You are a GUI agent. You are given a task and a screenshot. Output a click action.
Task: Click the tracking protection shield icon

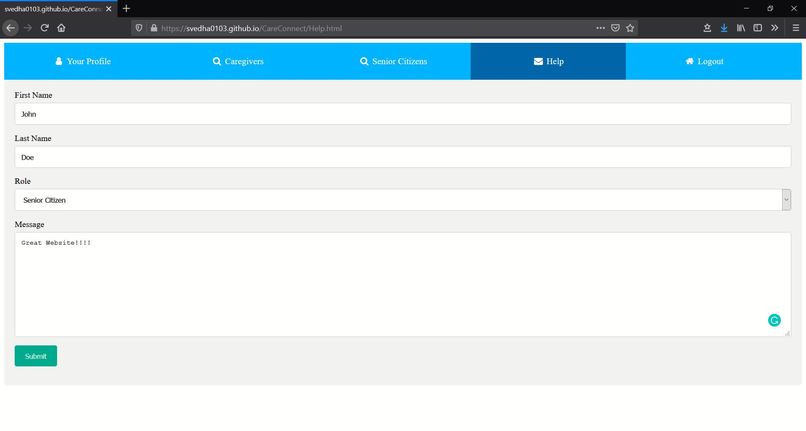(139, 28)
